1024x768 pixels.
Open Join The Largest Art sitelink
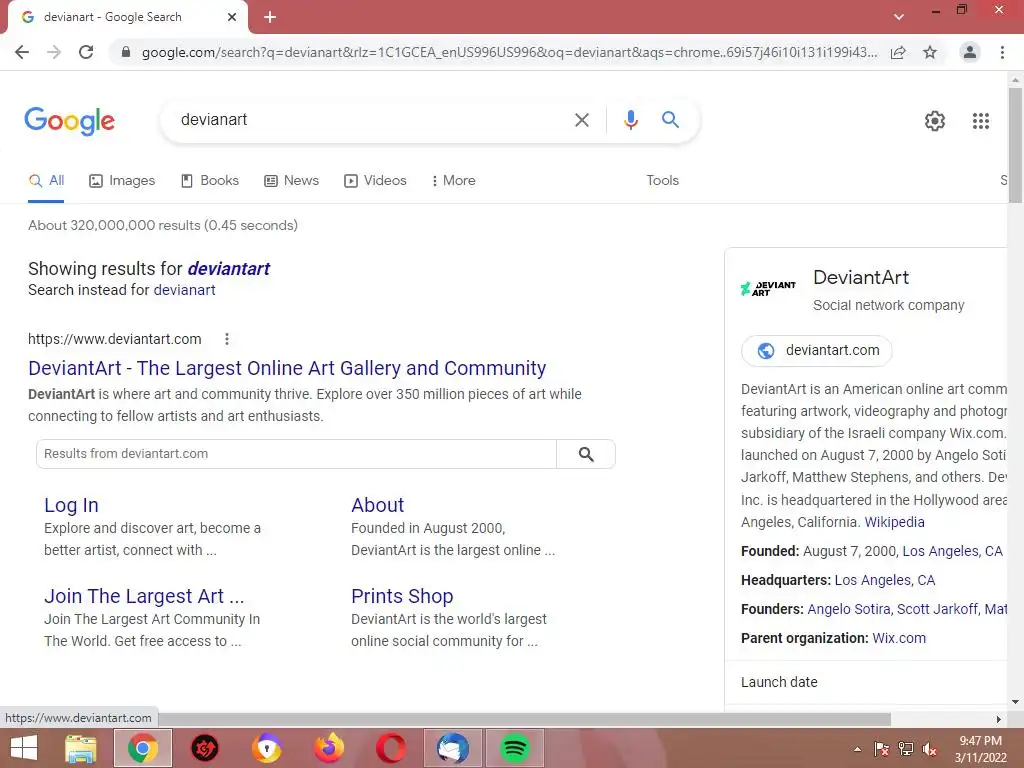144,596
